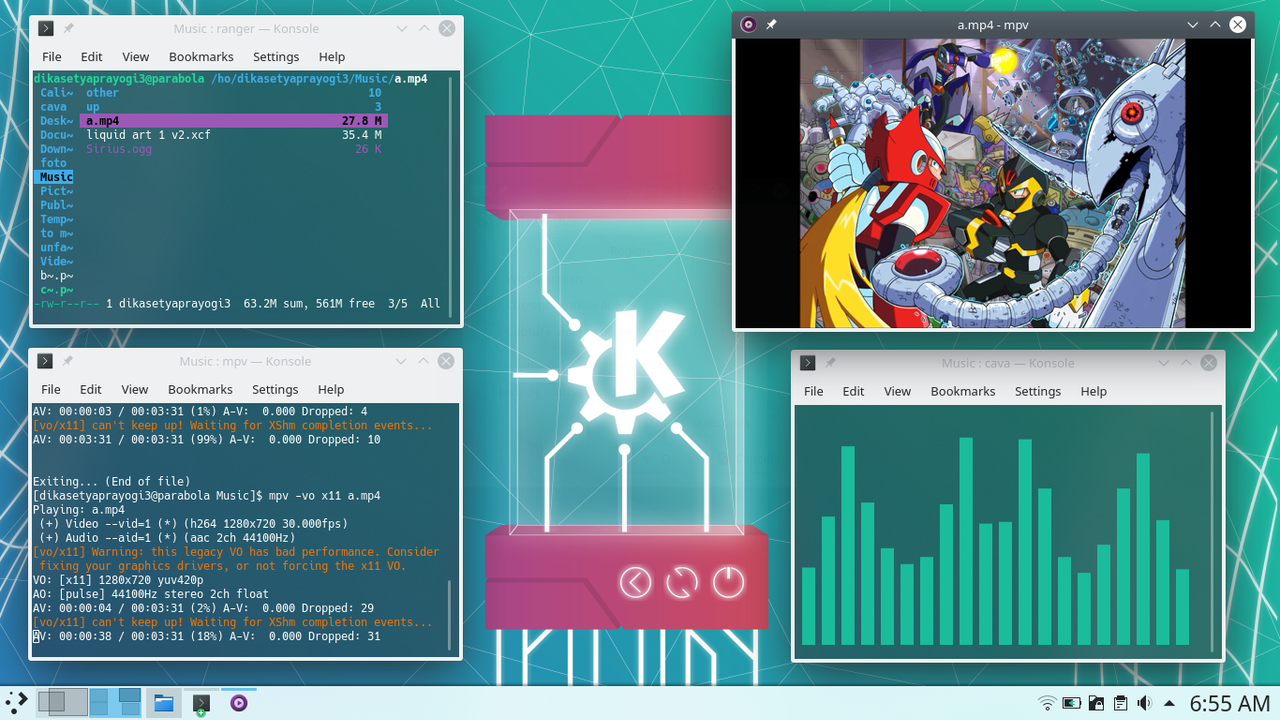Minimize the a.mp4 mpv window
Image resolution: width=1280 pixels, height=720 pixels.
point(1192,25)
